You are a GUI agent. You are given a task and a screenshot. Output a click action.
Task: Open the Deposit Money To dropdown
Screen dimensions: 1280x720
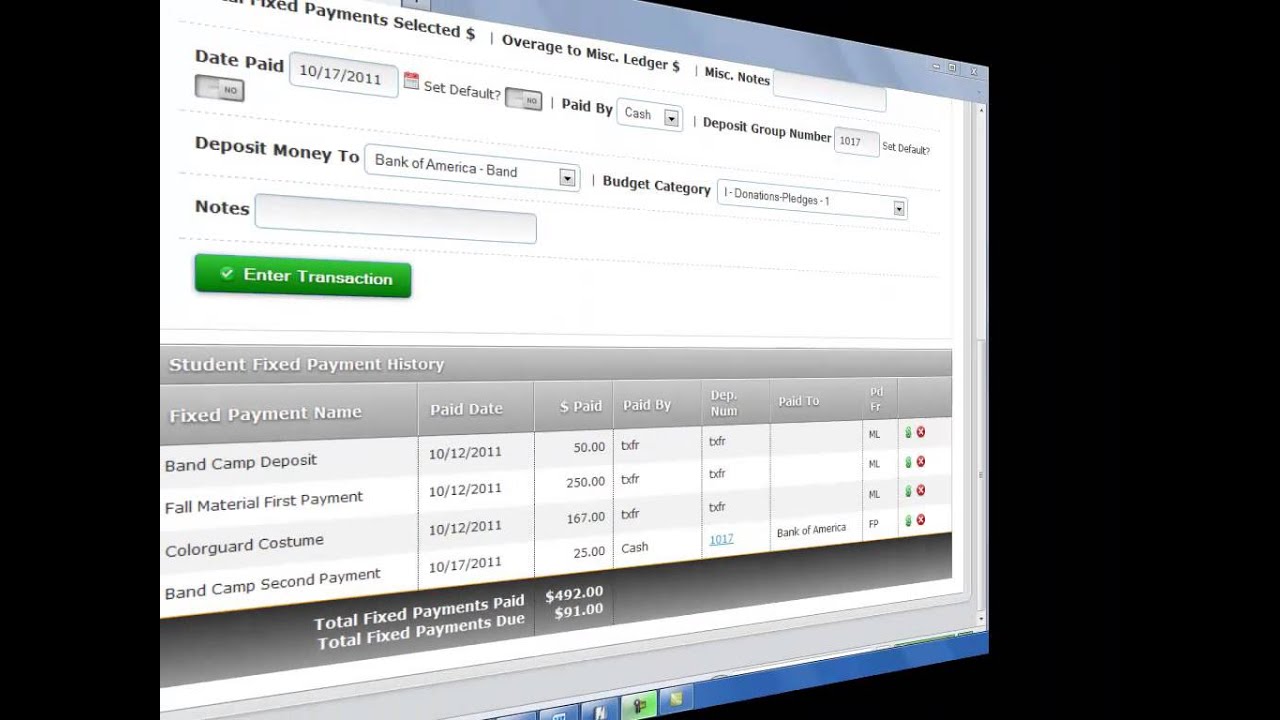[471, 168]
